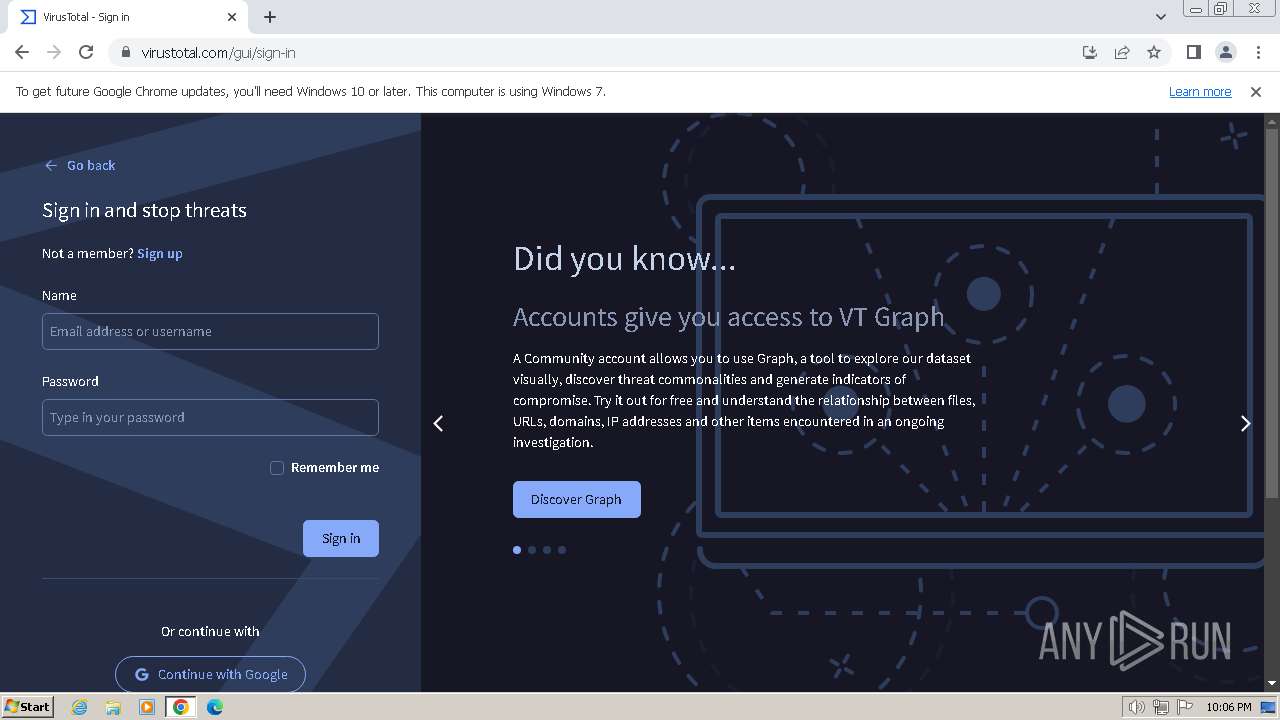Open the taskbar clock 10:06 PM
1280x720 pixels.
click(x=1229, y=707)
